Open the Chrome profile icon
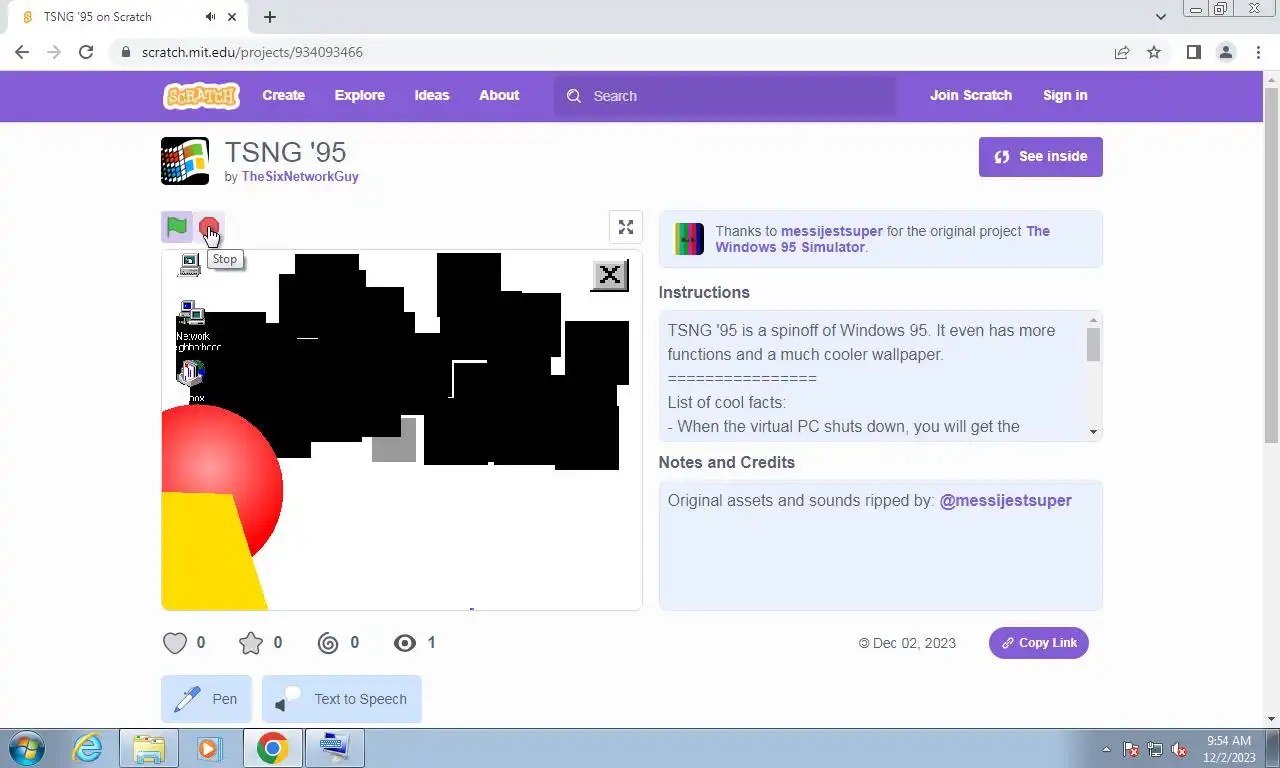This screenshot has width=1280, height=768. coord(1226,52)
